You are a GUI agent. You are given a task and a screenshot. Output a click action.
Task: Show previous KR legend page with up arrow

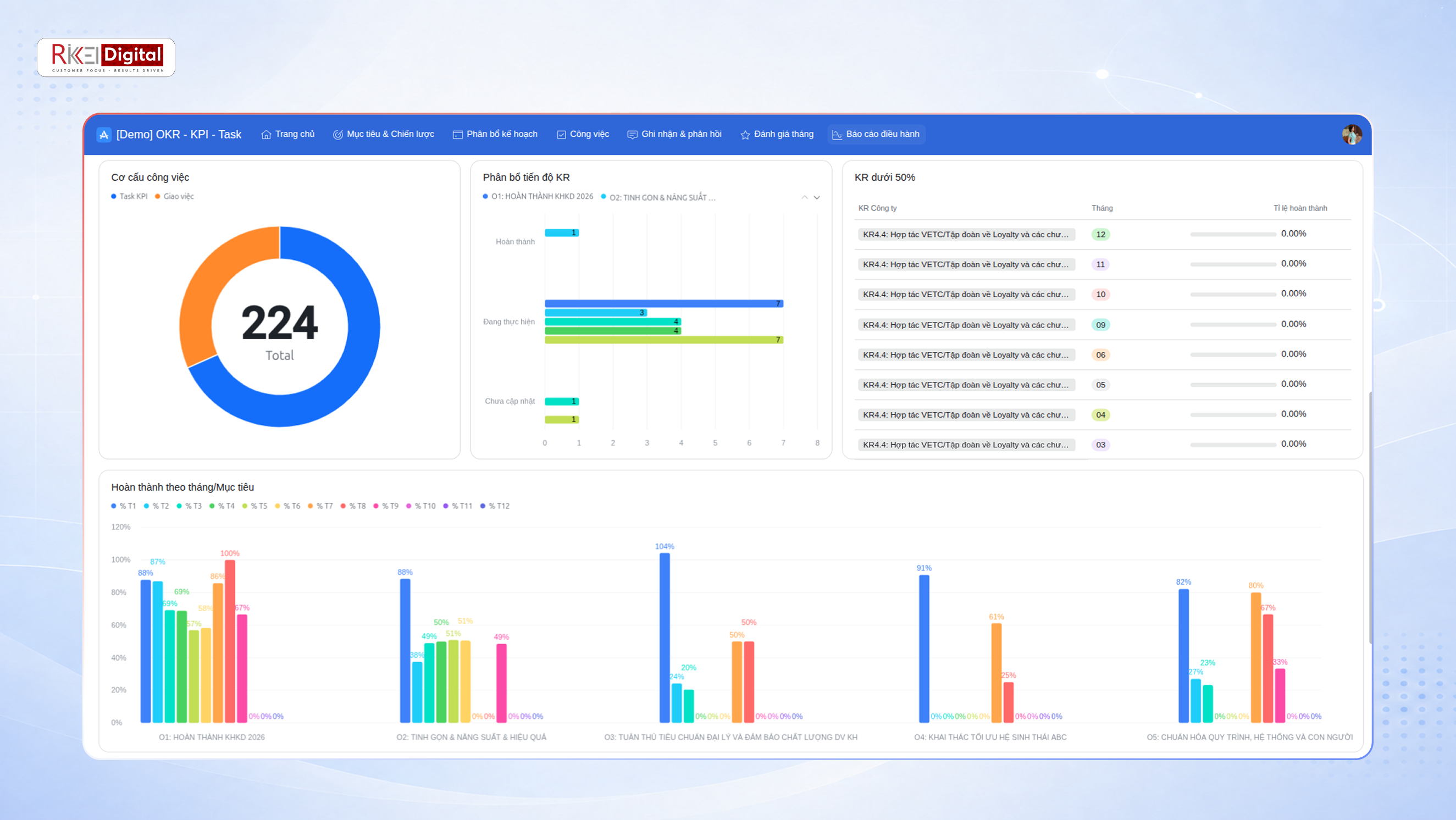click(x=804, y=197)
